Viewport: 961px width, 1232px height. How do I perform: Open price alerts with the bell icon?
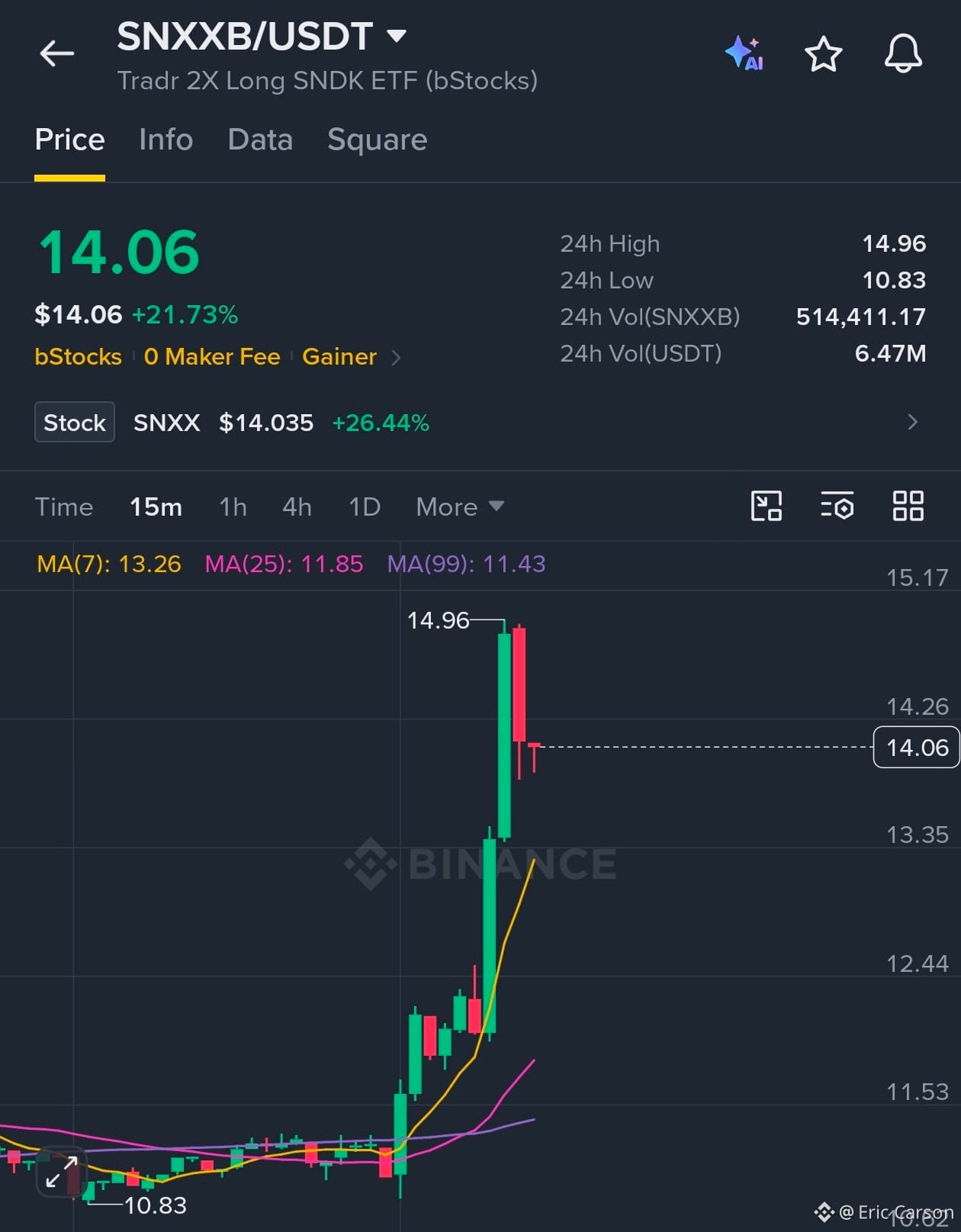pyautogui.click(x=903, y=53)
